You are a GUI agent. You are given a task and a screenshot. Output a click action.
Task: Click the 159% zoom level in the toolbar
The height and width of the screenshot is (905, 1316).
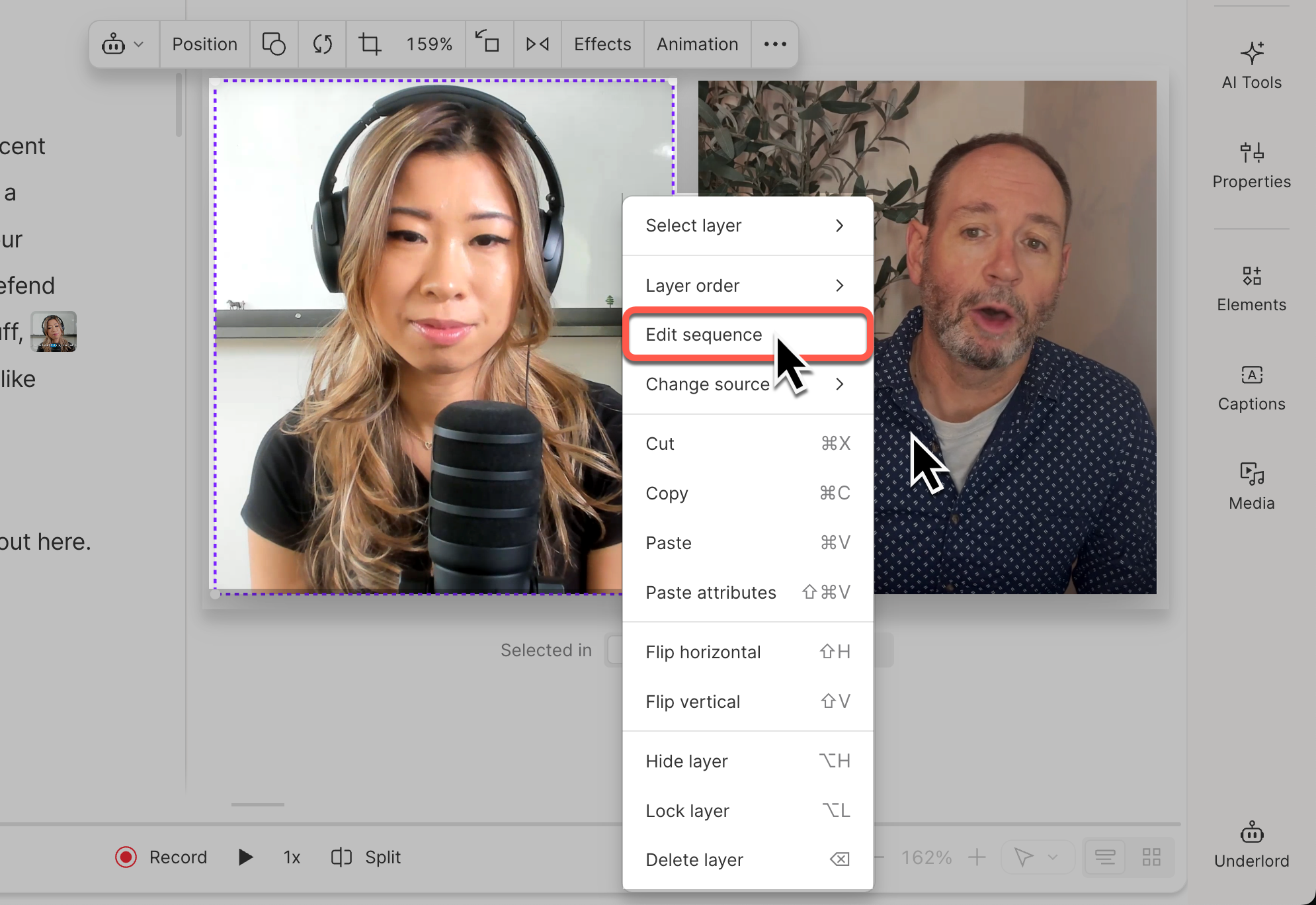point(429,44)
